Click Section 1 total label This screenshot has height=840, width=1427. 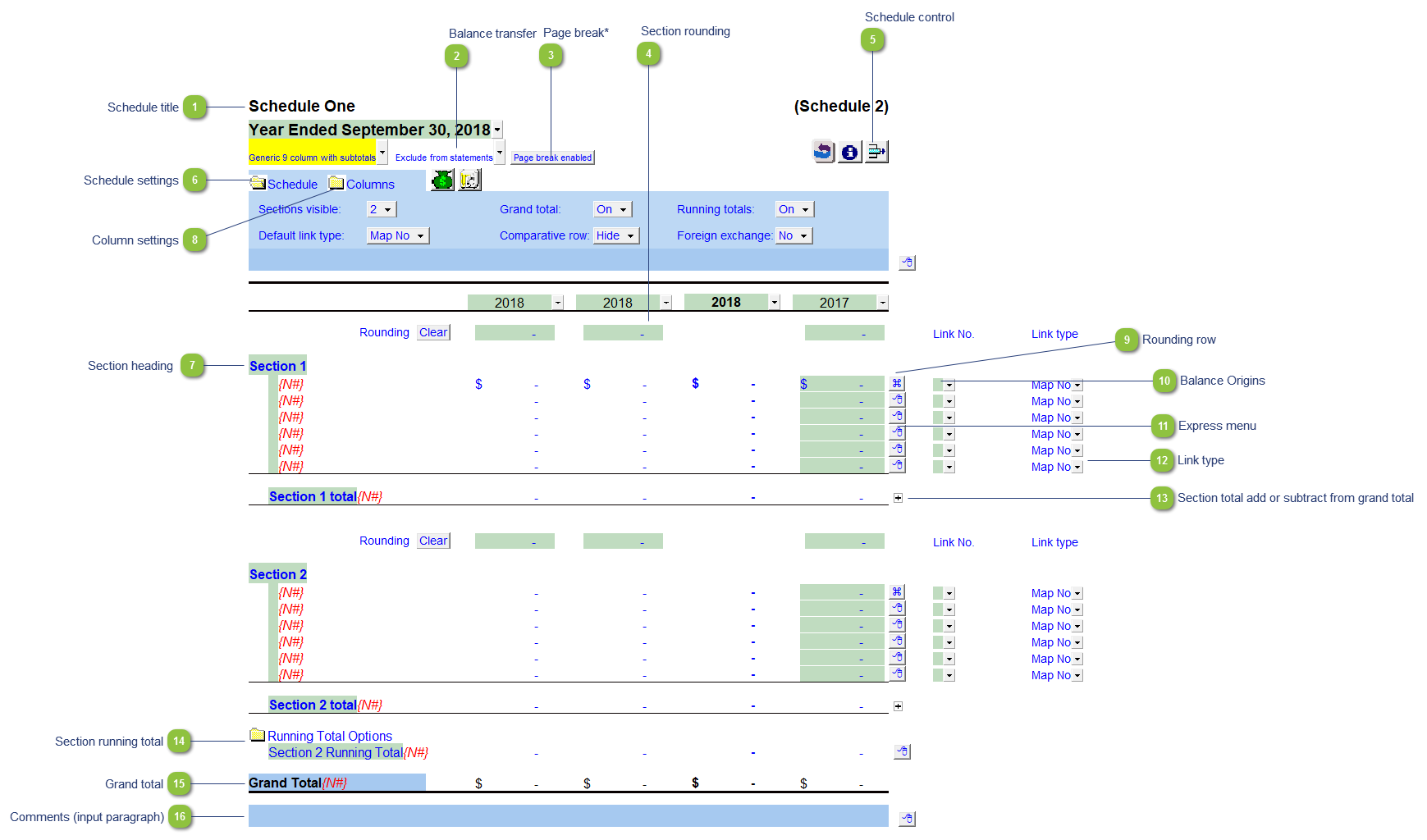[x=313, y=496]
